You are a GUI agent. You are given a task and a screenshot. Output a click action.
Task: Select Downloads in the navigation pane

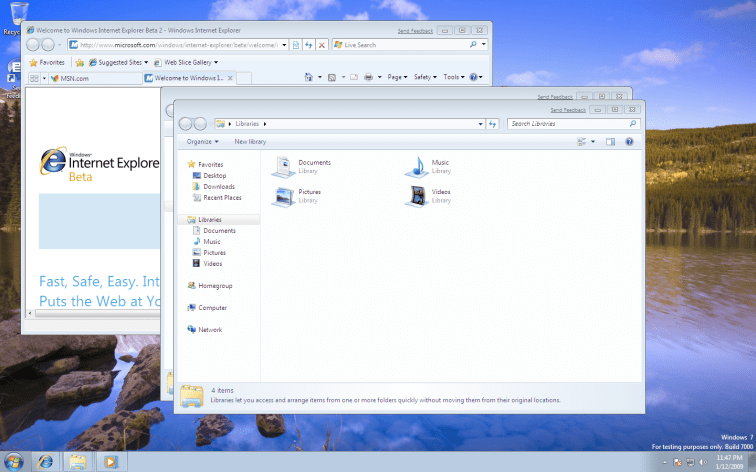(214, 187)
